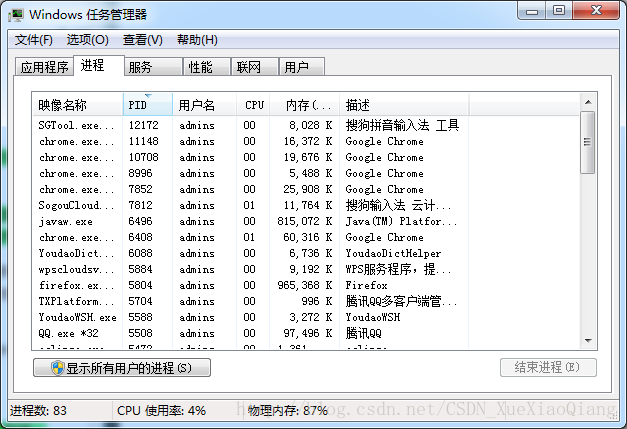Viewport: 627px width, 429px height.
Task: Click the shield icon on show-all-users button
Action: (58, 367)
